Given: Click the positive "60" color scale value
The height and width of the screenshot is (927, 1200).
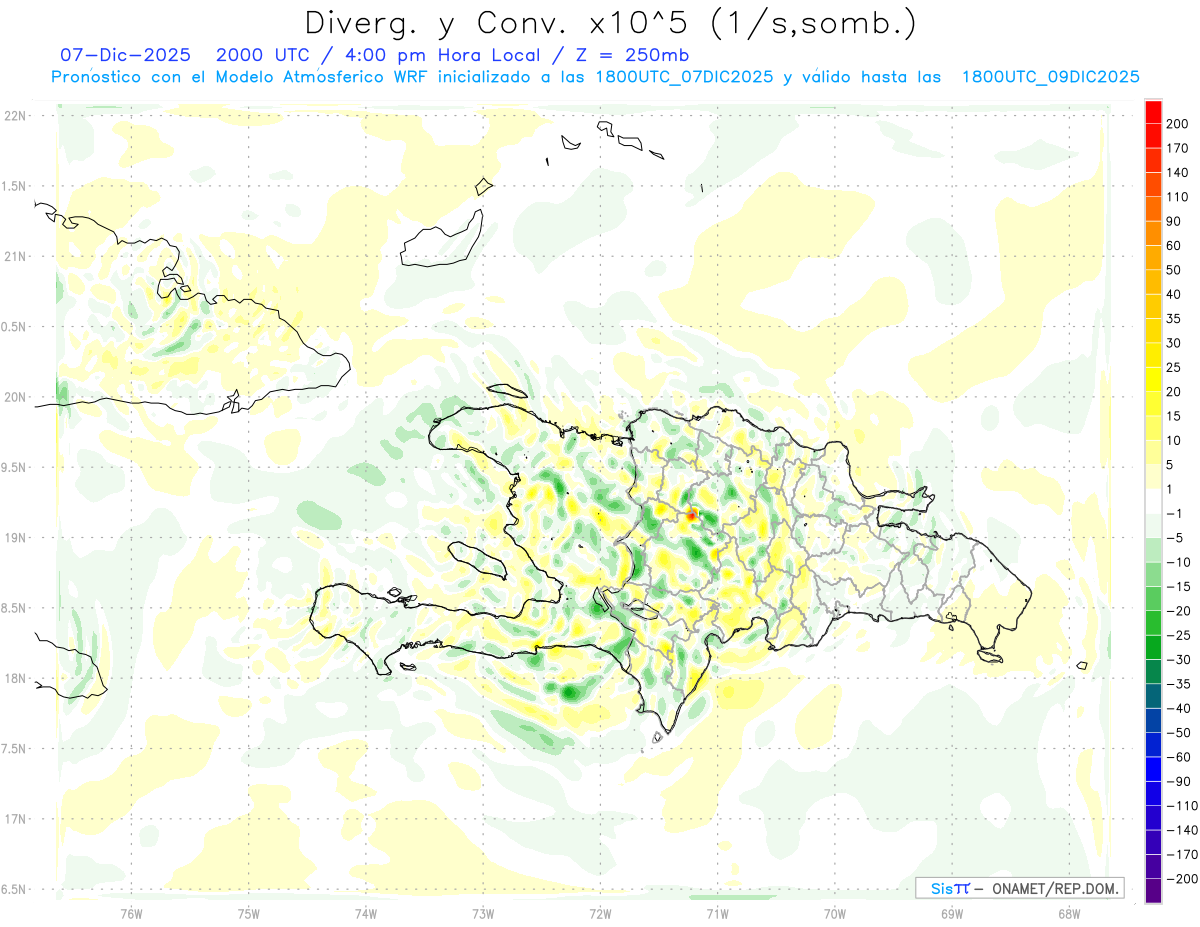Looking at the screenshot, I should click(x=1175, y=246).
